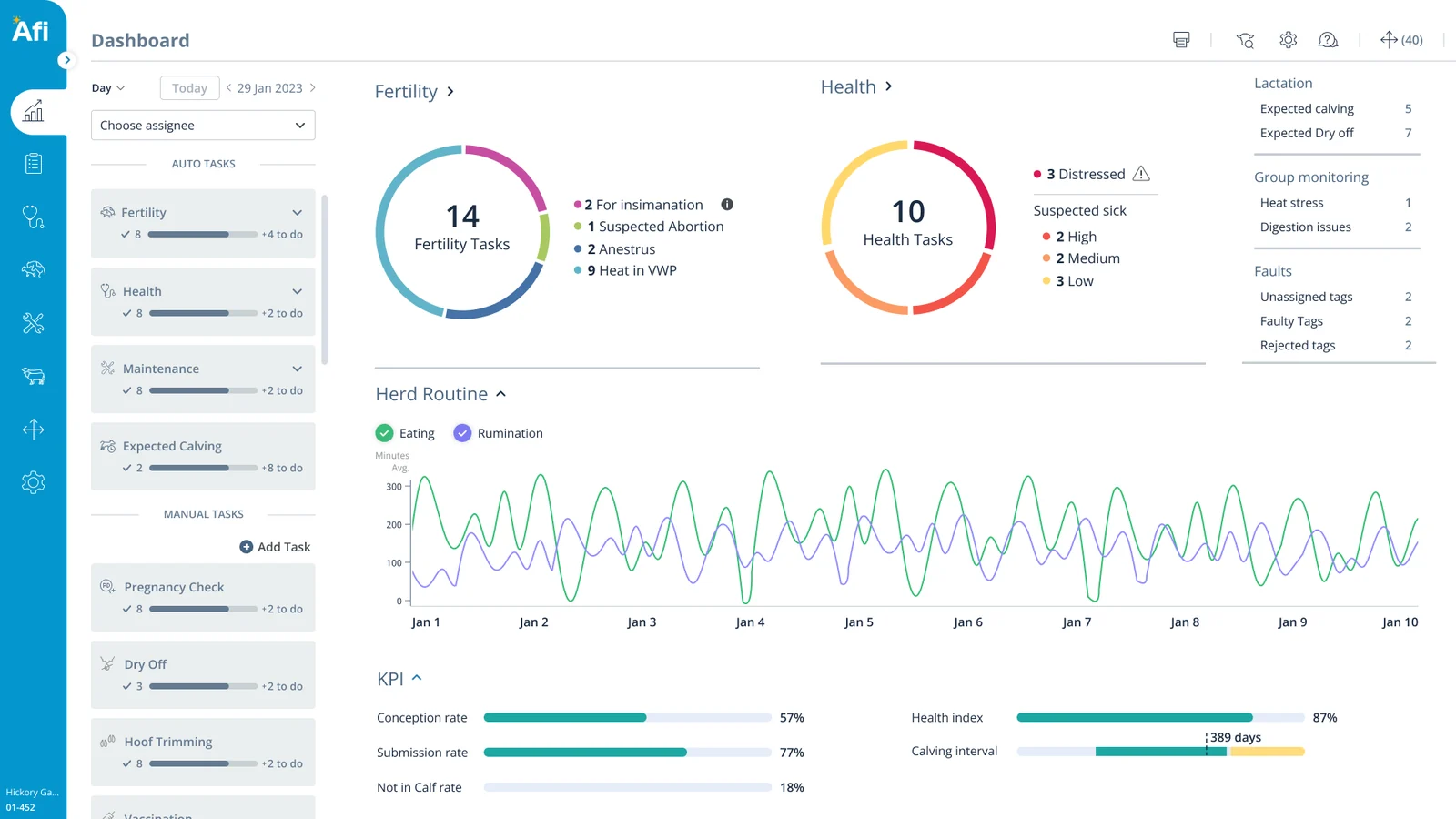Open the Health section heading link
Screen dimensions: 1456x819
pyautogui.click(x=856, y=86)
